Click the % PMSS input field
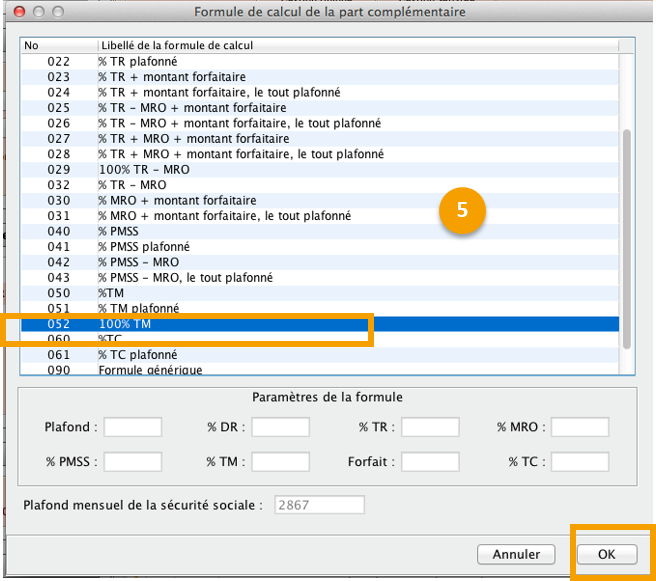This screenshot has width=656, height=581. pos(132,462)
